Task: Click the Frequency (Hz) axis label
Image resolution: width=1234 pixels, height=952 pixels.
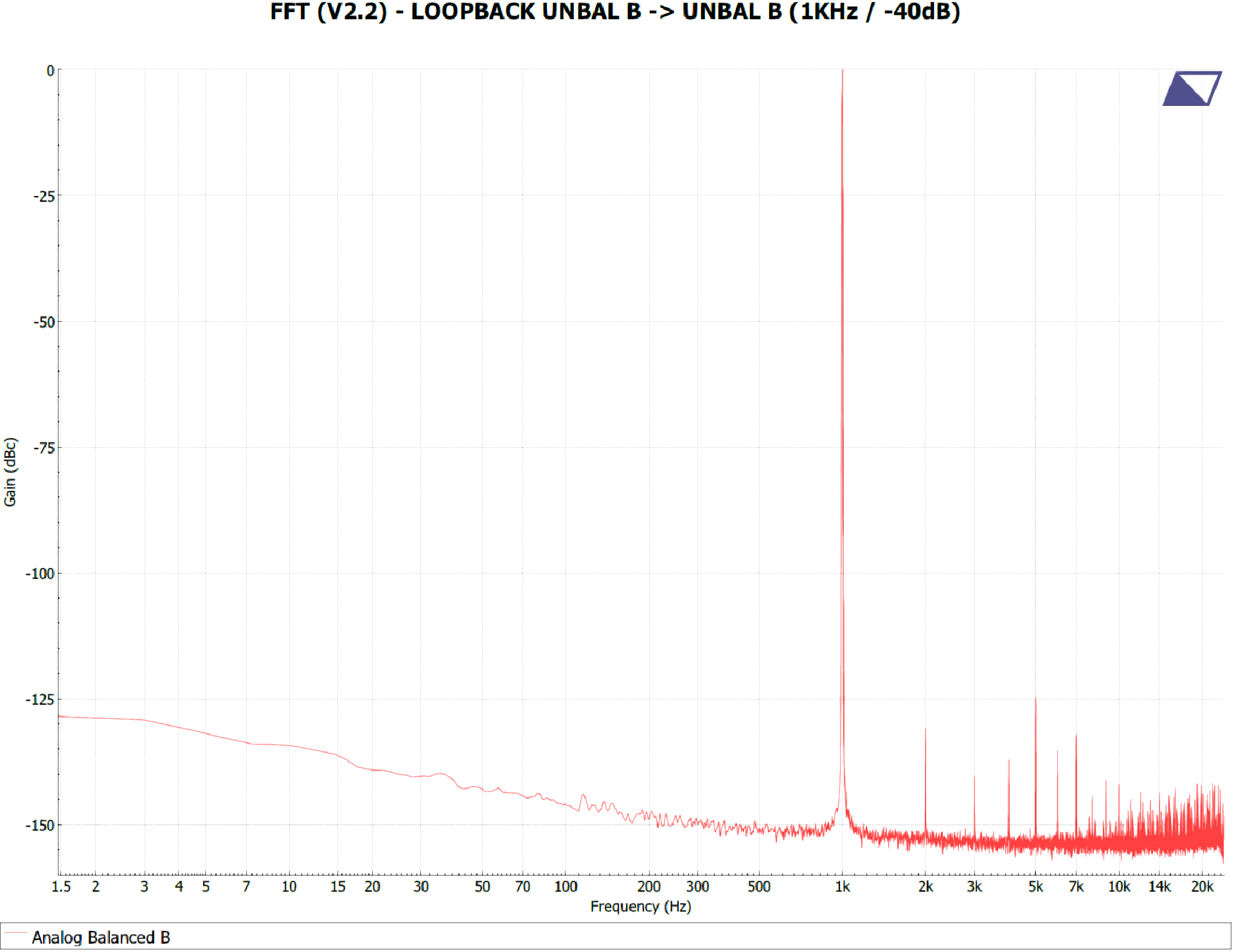Action: [x=641, y=906]
